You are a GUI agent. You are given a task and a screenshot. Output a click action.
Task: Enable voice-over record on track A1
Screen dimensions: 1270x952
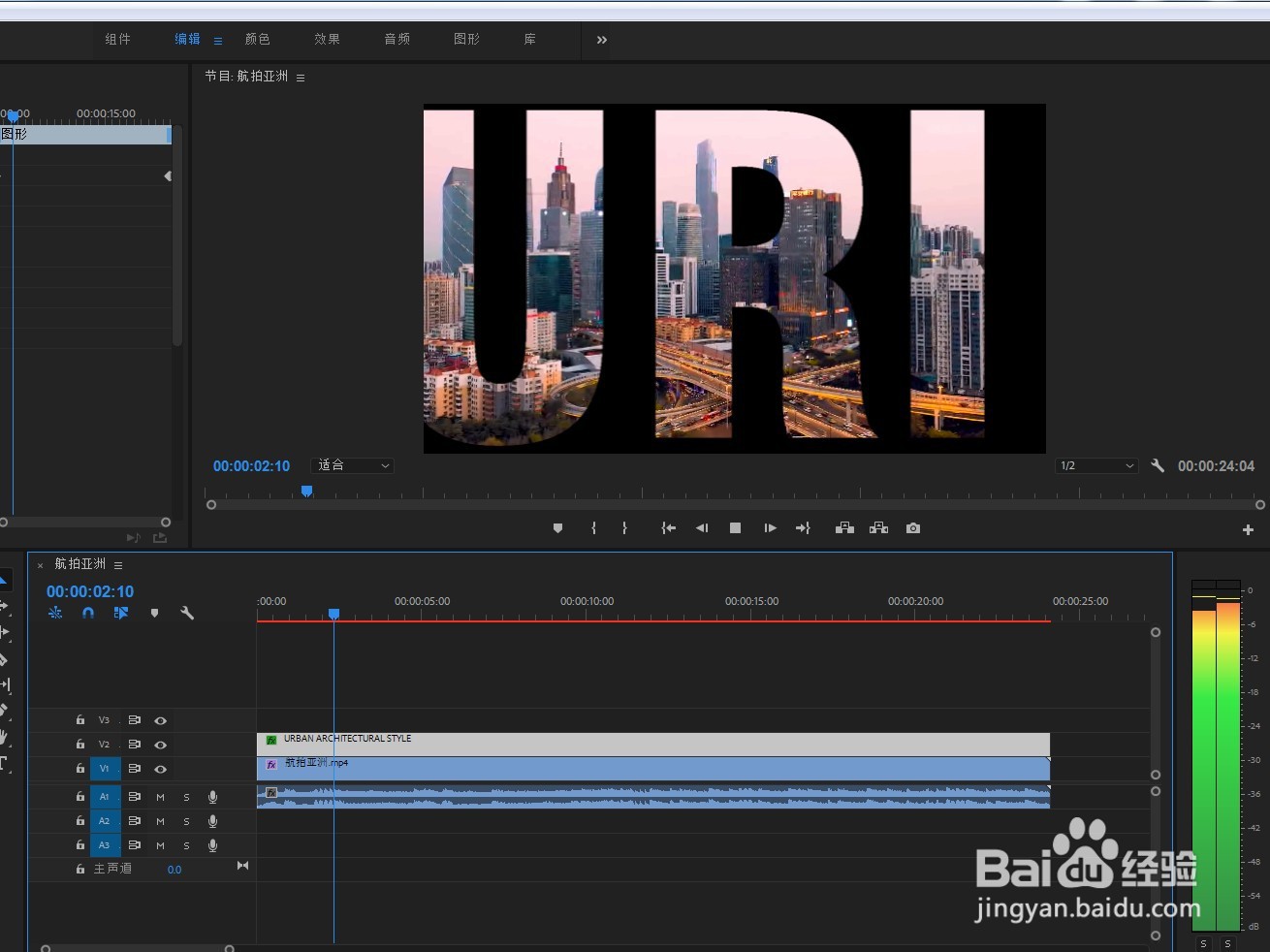[x=213, y=797]
